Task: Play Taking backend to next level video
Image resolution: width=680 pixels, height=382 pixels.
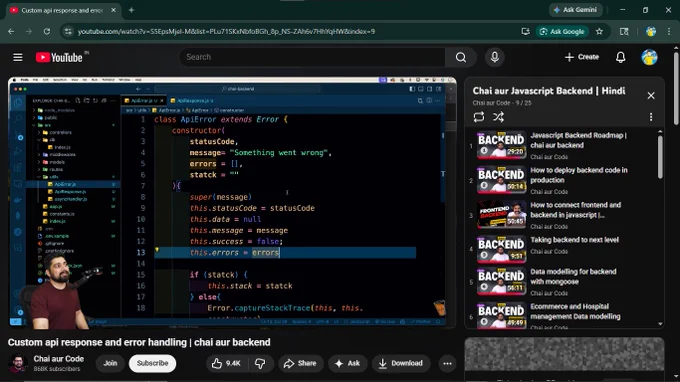Action: [x=564, y=249]
